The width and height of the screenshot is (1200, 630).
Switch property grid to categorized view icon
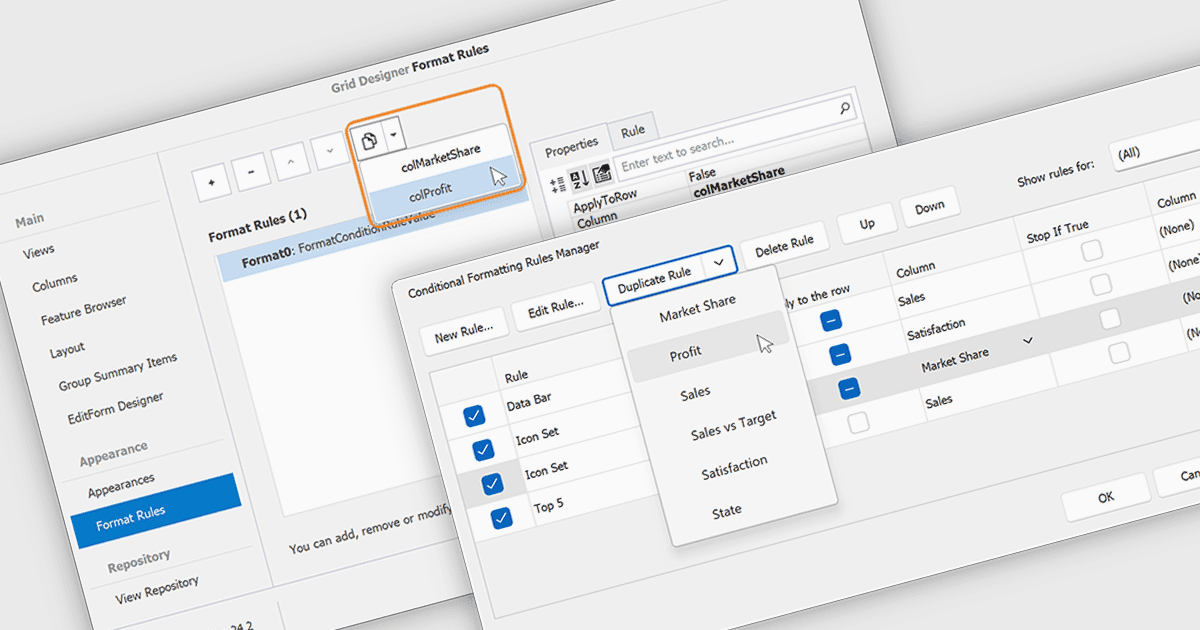[559, 184]
